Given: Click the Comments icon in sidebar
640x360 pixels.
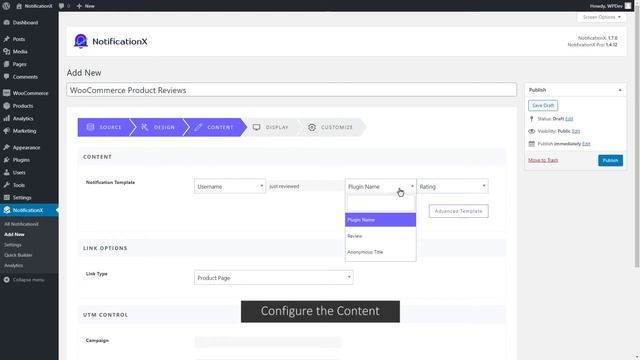Looking at the screenshot, I should 7,77.
